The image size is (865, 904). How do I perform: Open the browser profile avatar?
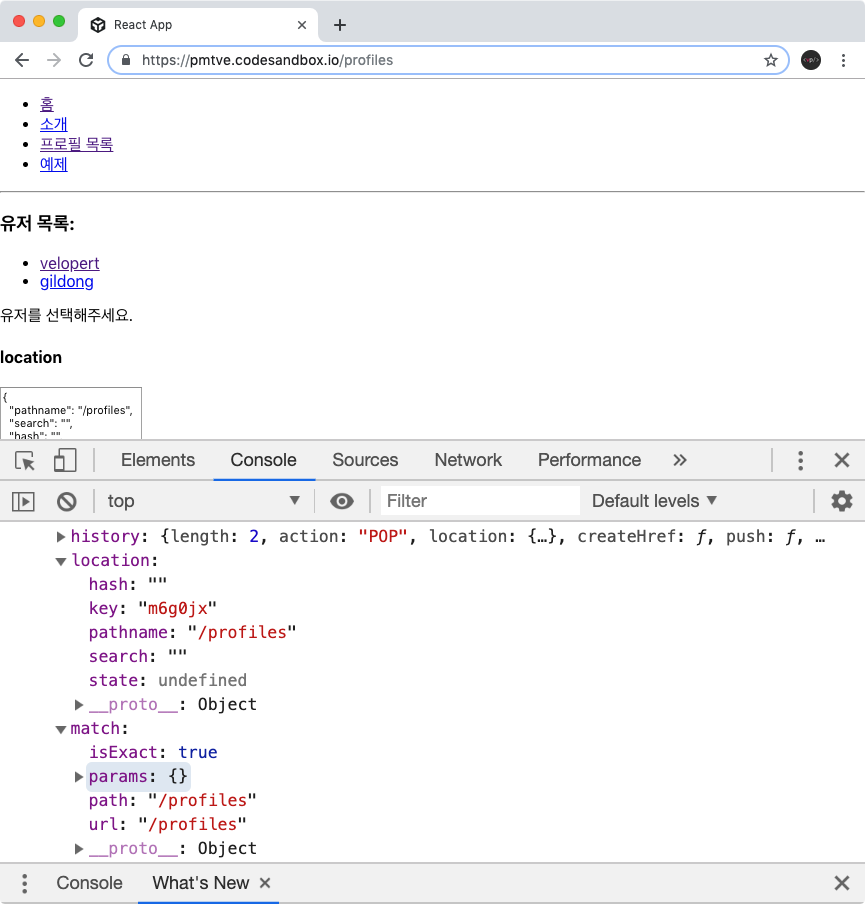pyautogui.click(x=811, y=60)
